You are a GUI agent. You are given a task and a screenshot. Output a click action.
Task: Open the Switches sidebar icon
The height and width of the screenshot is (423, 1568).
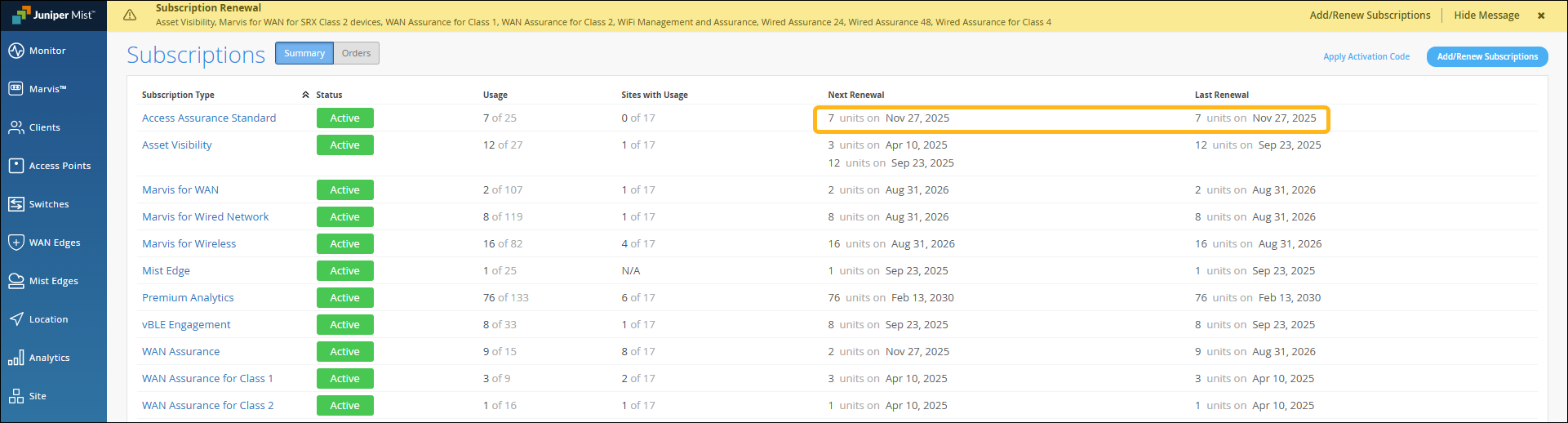(16, 204)
